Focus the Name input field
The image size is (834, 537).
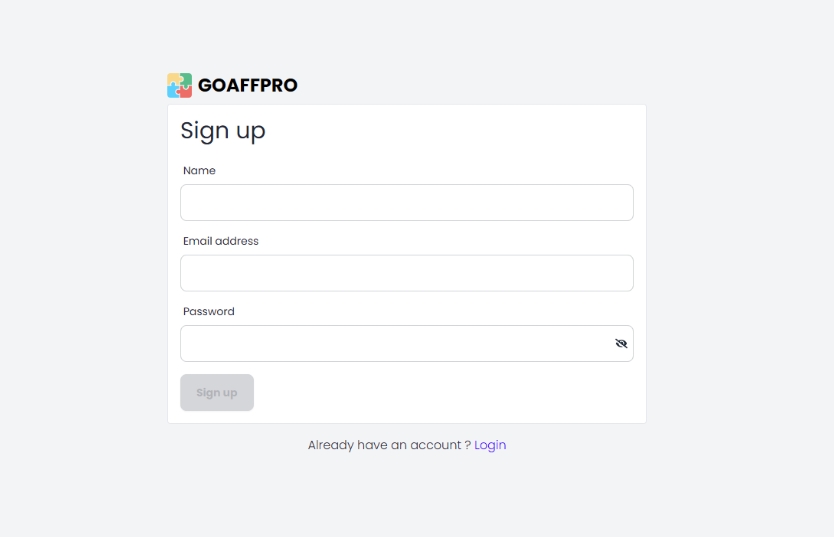coord(407,203)
